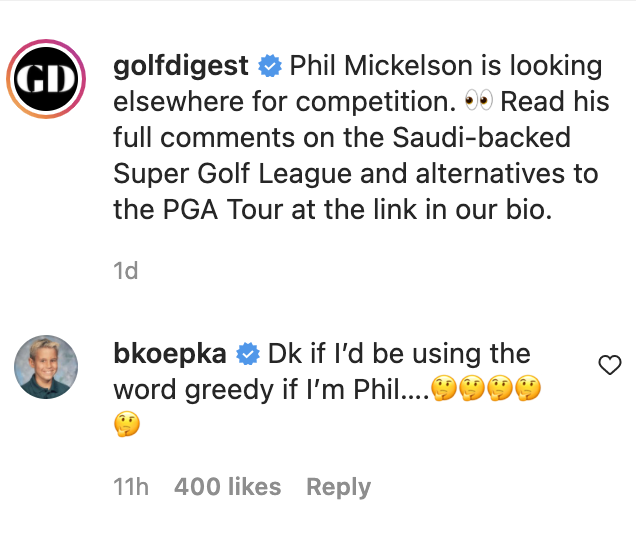Click the first thinking emoji after Phil
The image size is (636, 537).
point(445,390)
